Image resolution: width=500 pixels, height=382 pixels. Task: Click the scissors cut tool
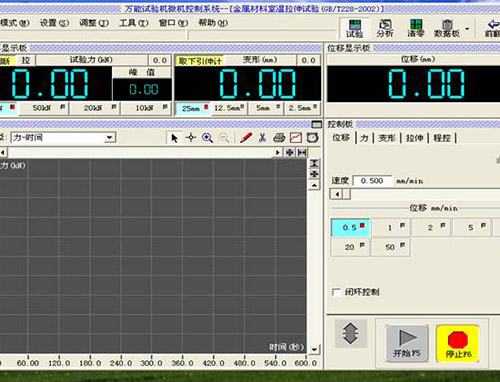point(263,138)
